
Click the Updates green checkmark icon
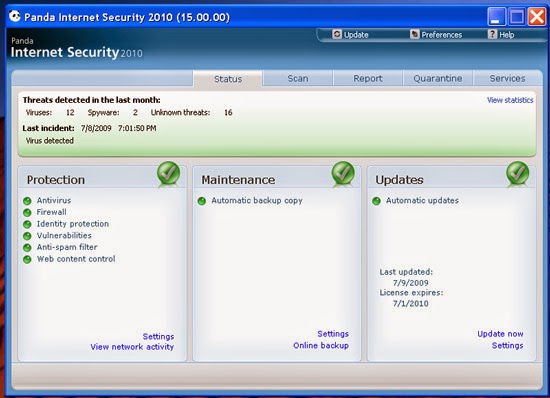click(x=518, y=173)
